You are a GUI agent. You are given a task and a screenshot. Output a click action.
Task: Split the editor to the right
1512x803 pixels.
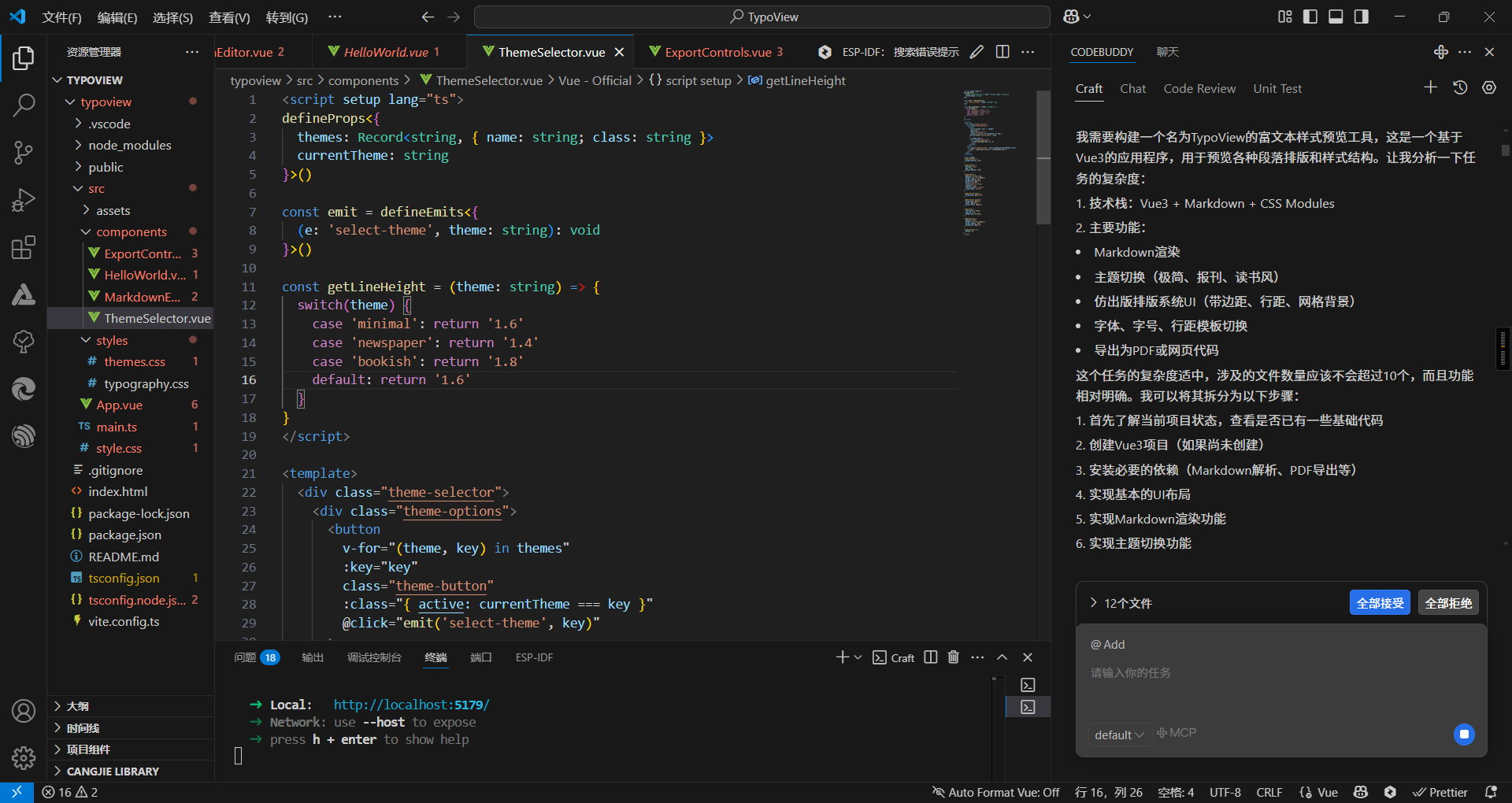[1002, 52]
